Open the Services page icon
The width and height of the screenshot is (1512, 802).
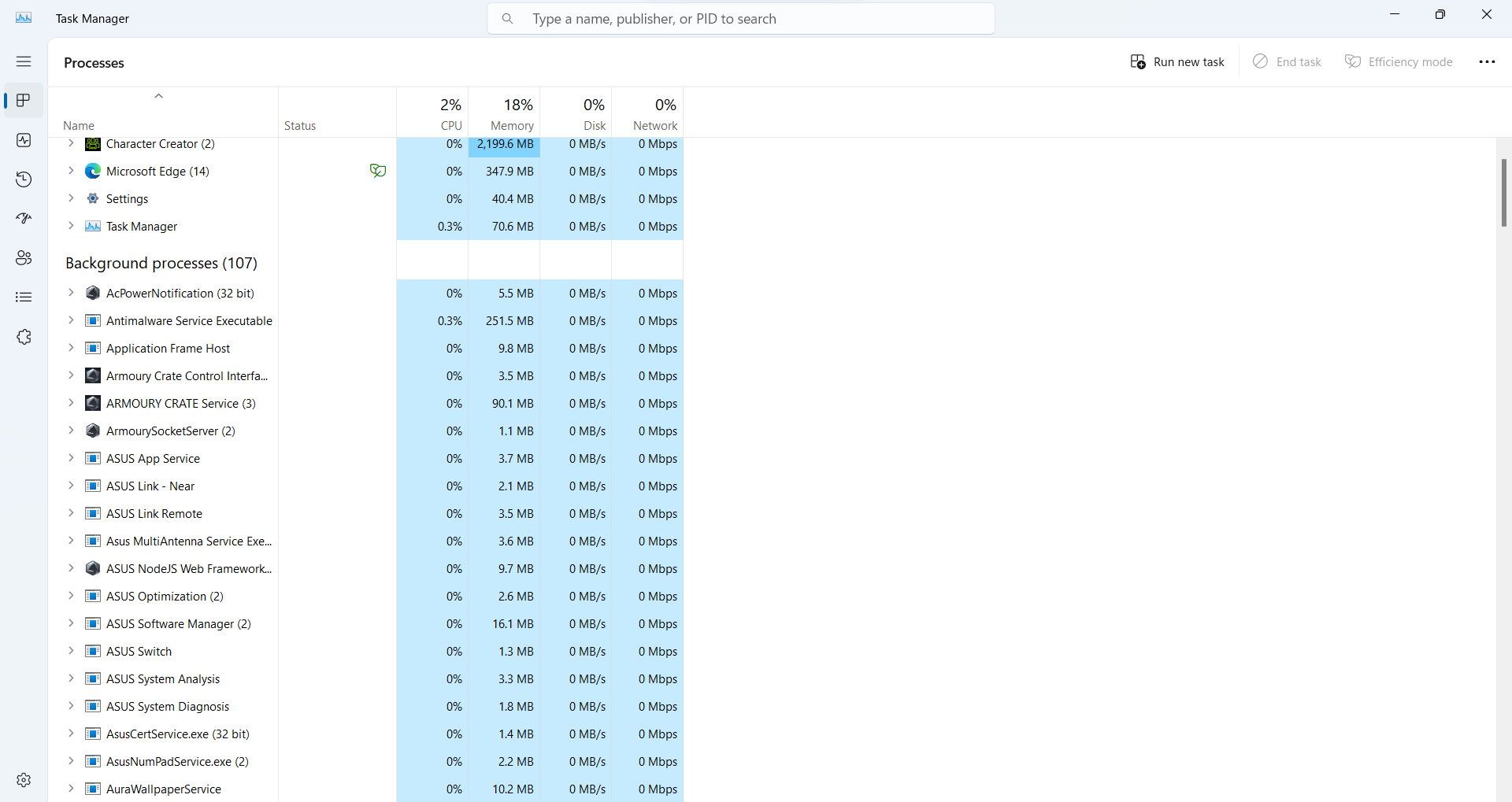24,337
